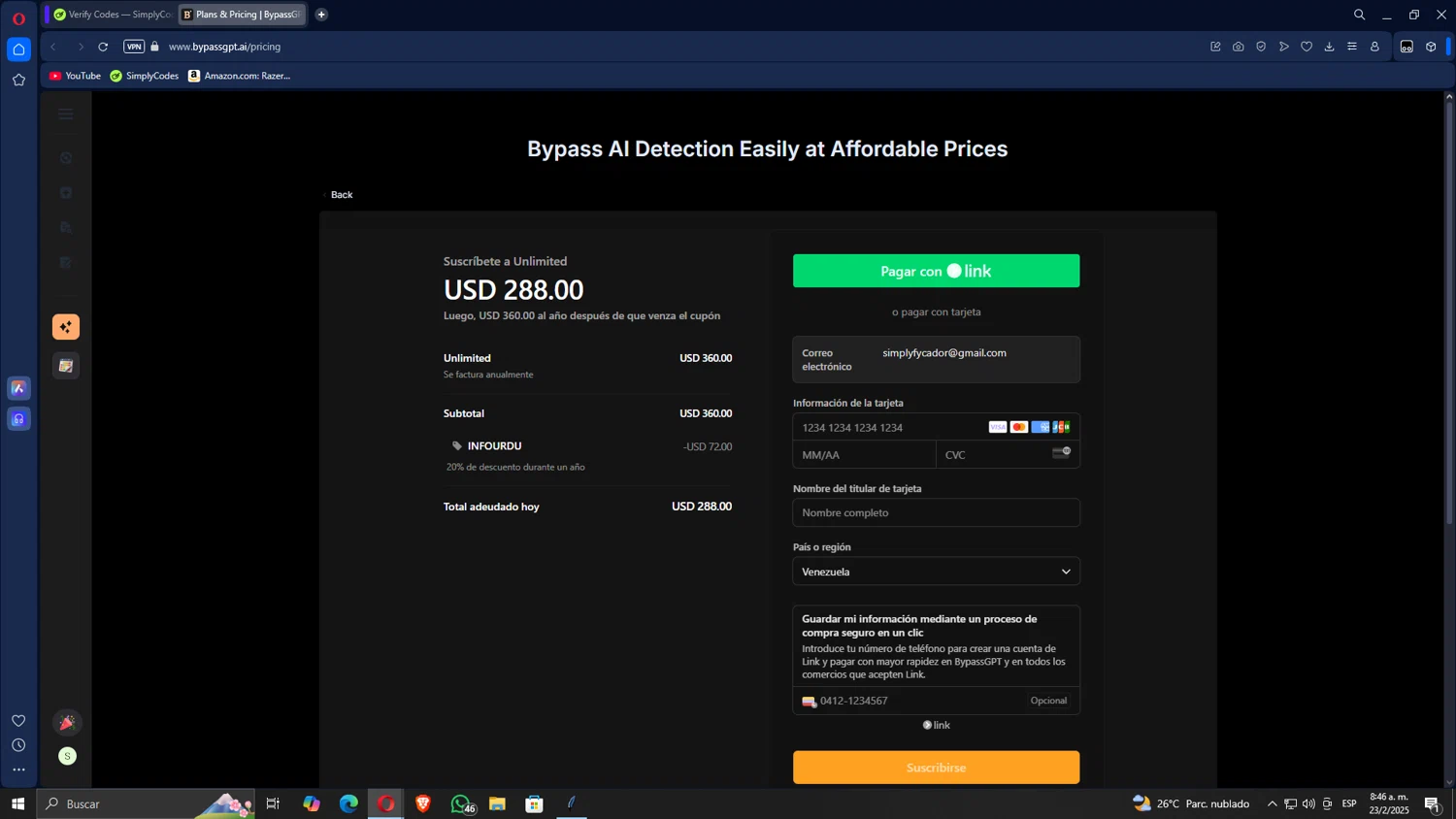This screenshot has width=1456, height=819.
Task: Click the INFOURDU coupon code
Action: [494, 446]
